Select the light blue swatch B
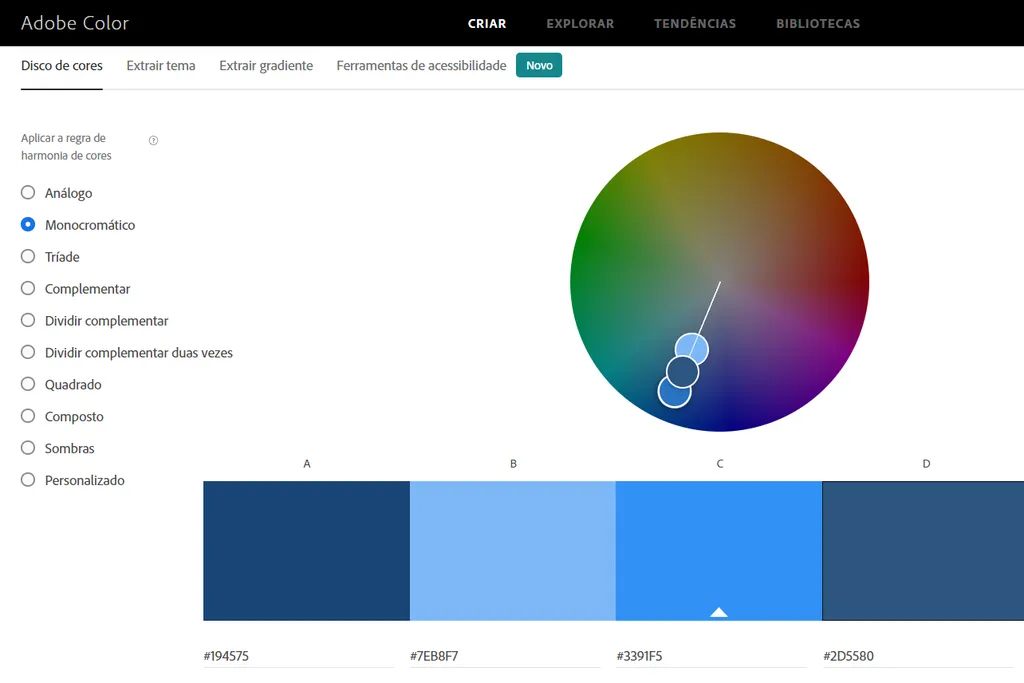 coord(512,550)
